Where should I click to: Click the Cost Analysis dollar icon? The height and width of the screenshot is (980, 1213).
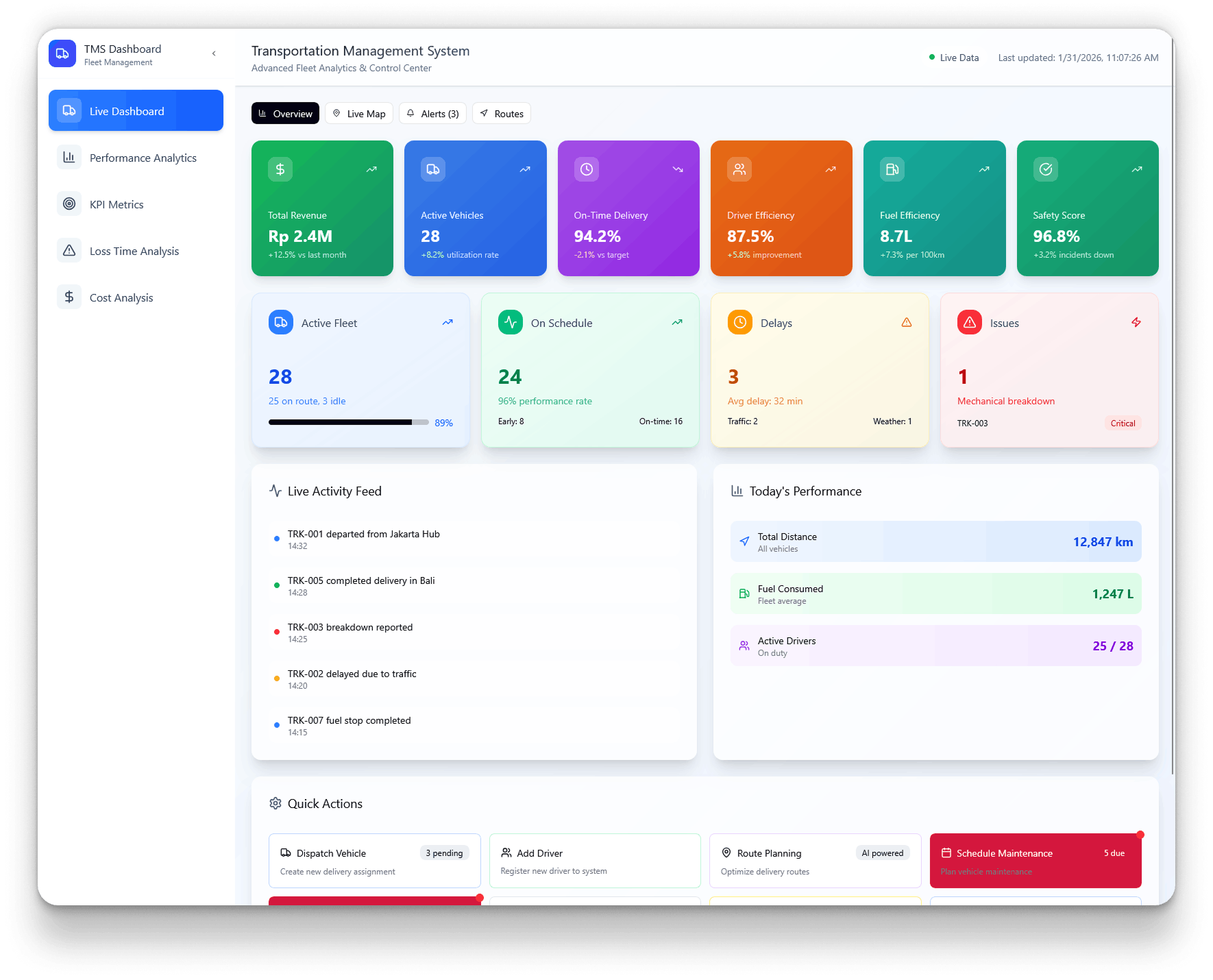[x=69, y=297]
